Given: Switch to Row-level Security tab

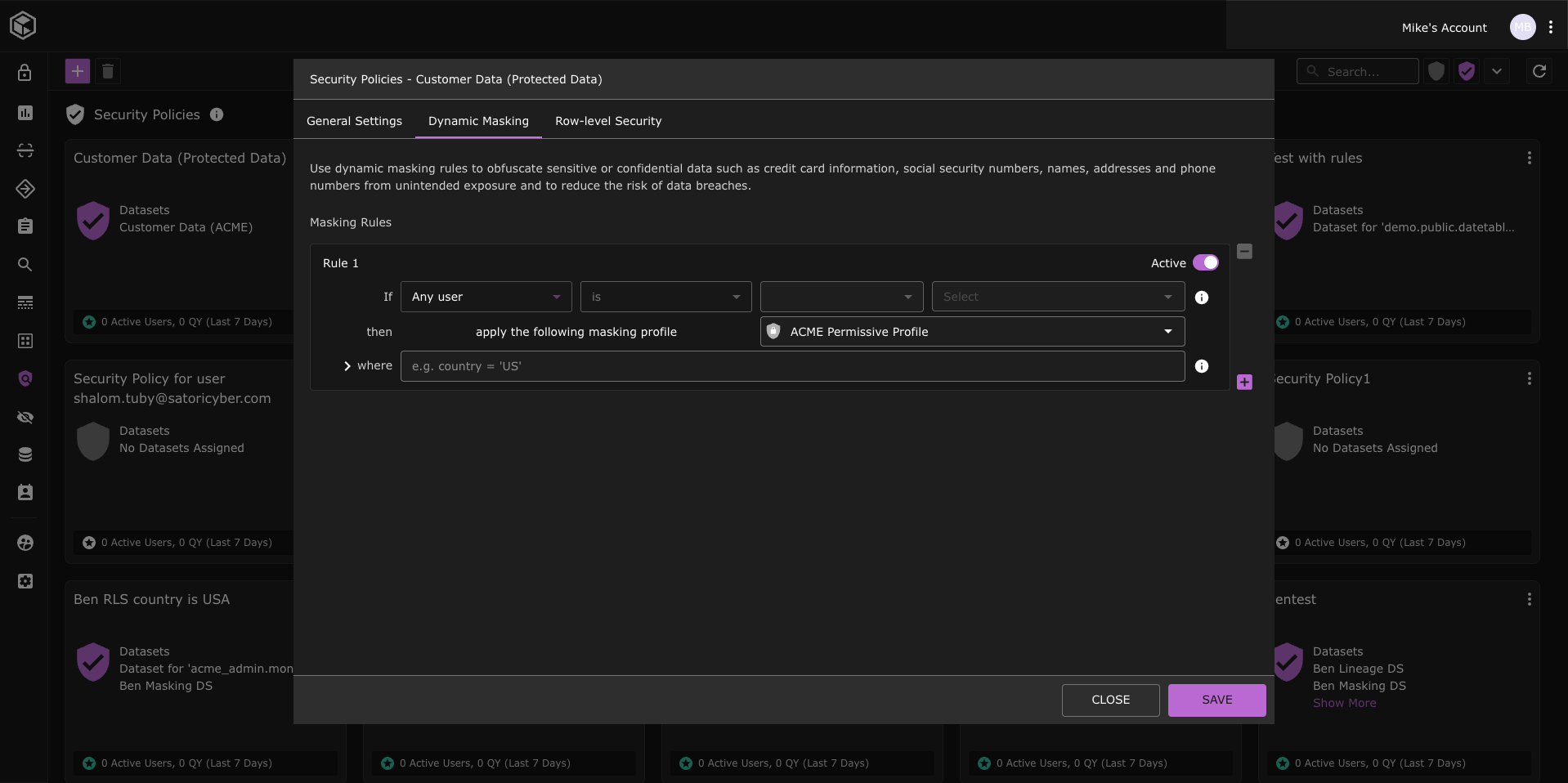Looking at the screenshot, I should point(608,121).
